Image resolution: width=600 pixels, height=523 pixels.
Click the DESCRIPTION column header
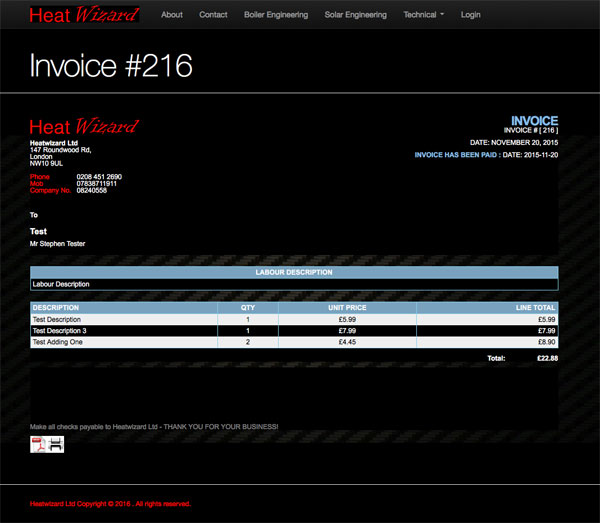(56, 307)
